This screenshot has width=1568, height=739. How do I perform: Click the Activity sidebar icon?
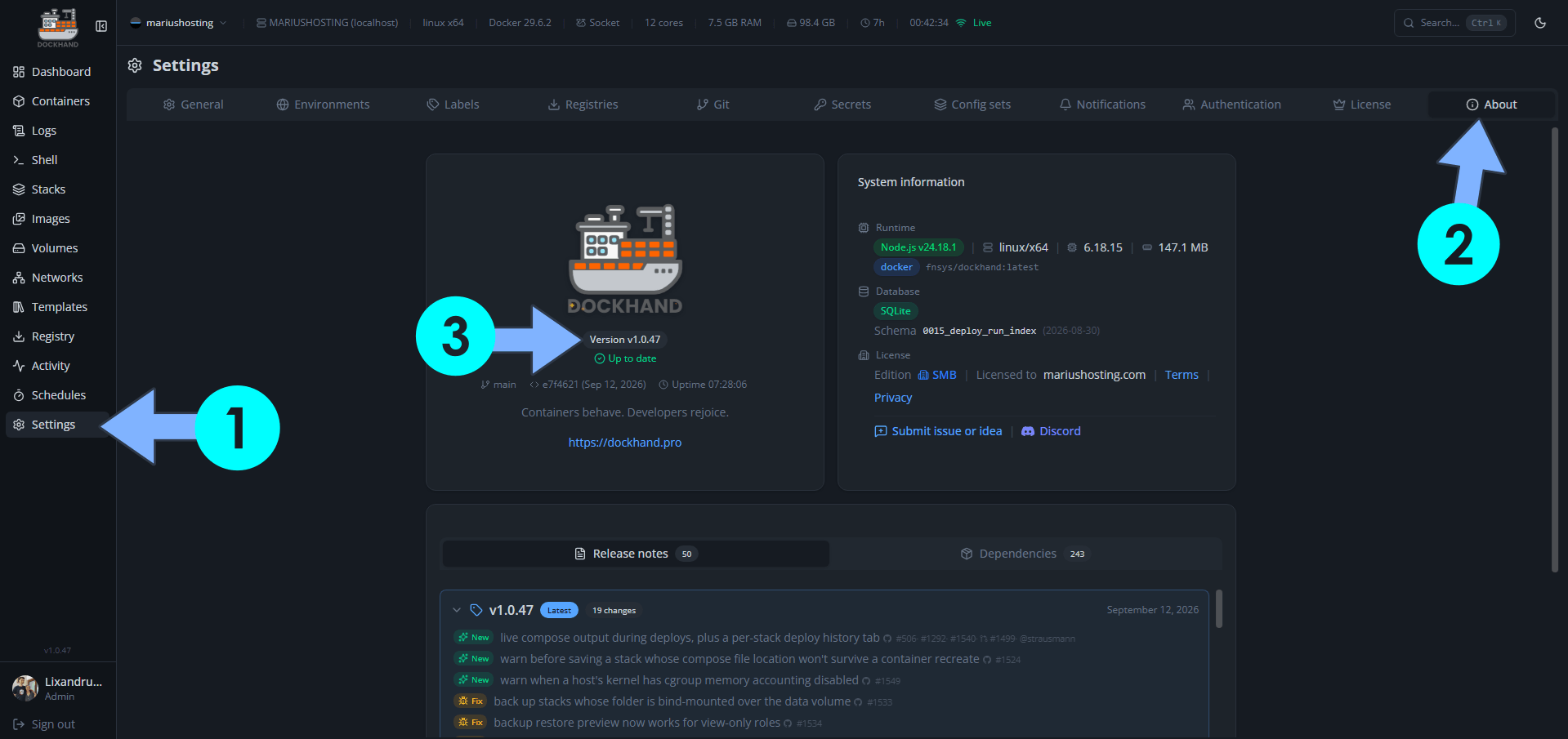click(x=19, y=366)
